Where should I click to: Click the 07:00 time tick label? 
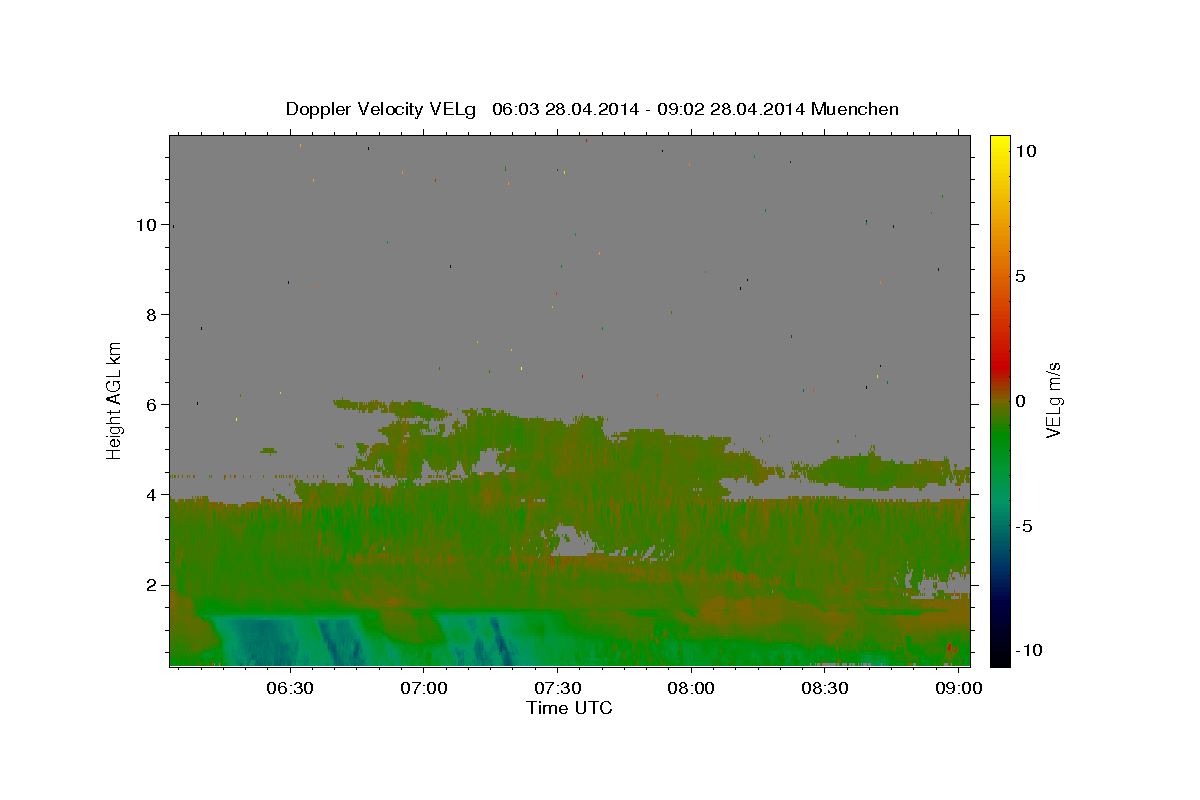(423, 688)
